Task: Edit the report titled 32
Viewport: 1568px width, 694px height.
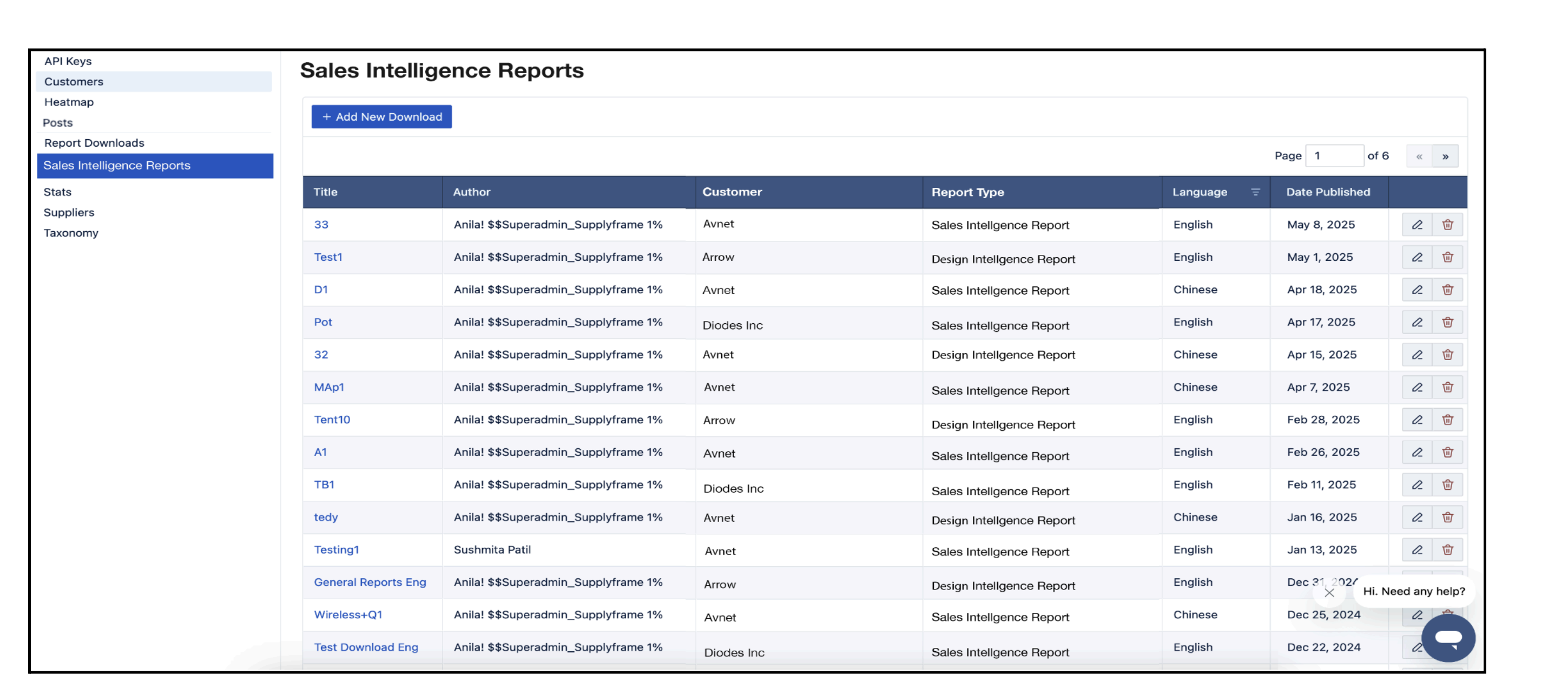Action: (x=1417, y=355)
